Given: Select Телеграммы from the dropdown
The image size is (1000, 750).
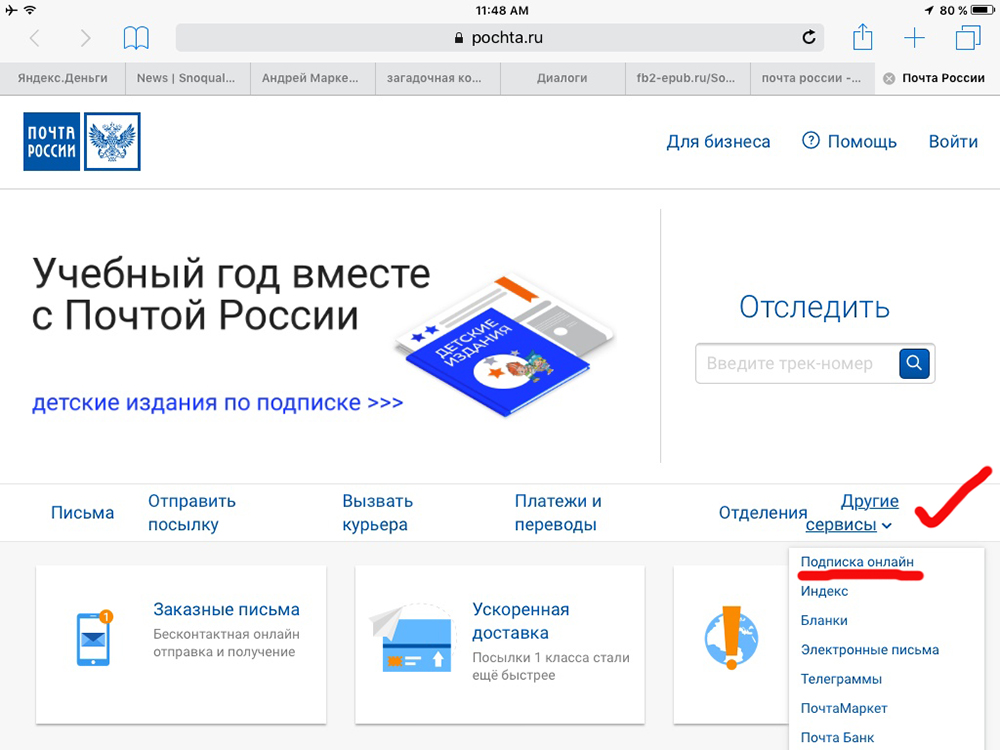Looking at the screenshot, I should click(841, 679).
